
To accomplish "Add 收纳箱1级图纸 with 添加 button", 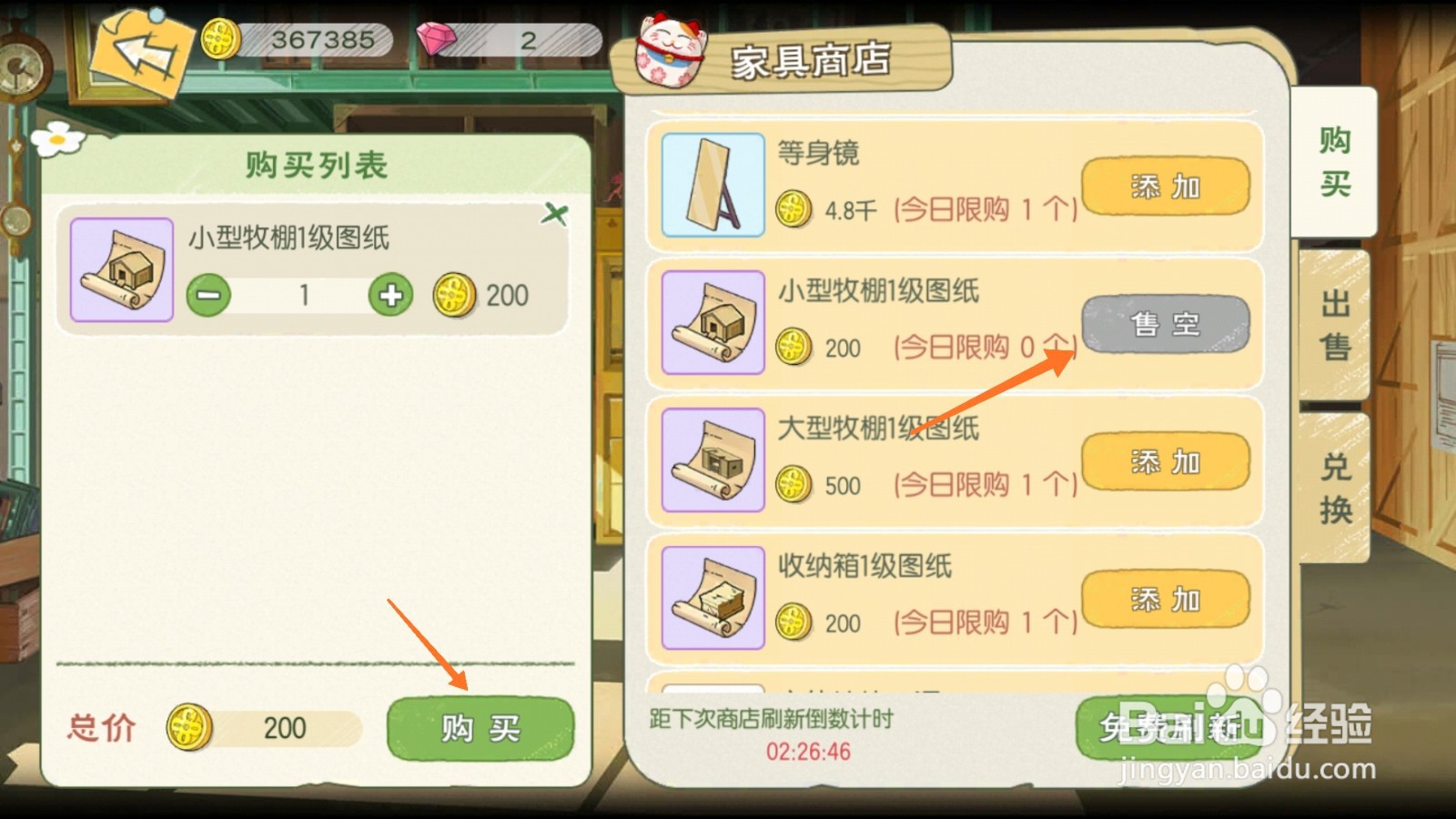I will coord(1166,600).
